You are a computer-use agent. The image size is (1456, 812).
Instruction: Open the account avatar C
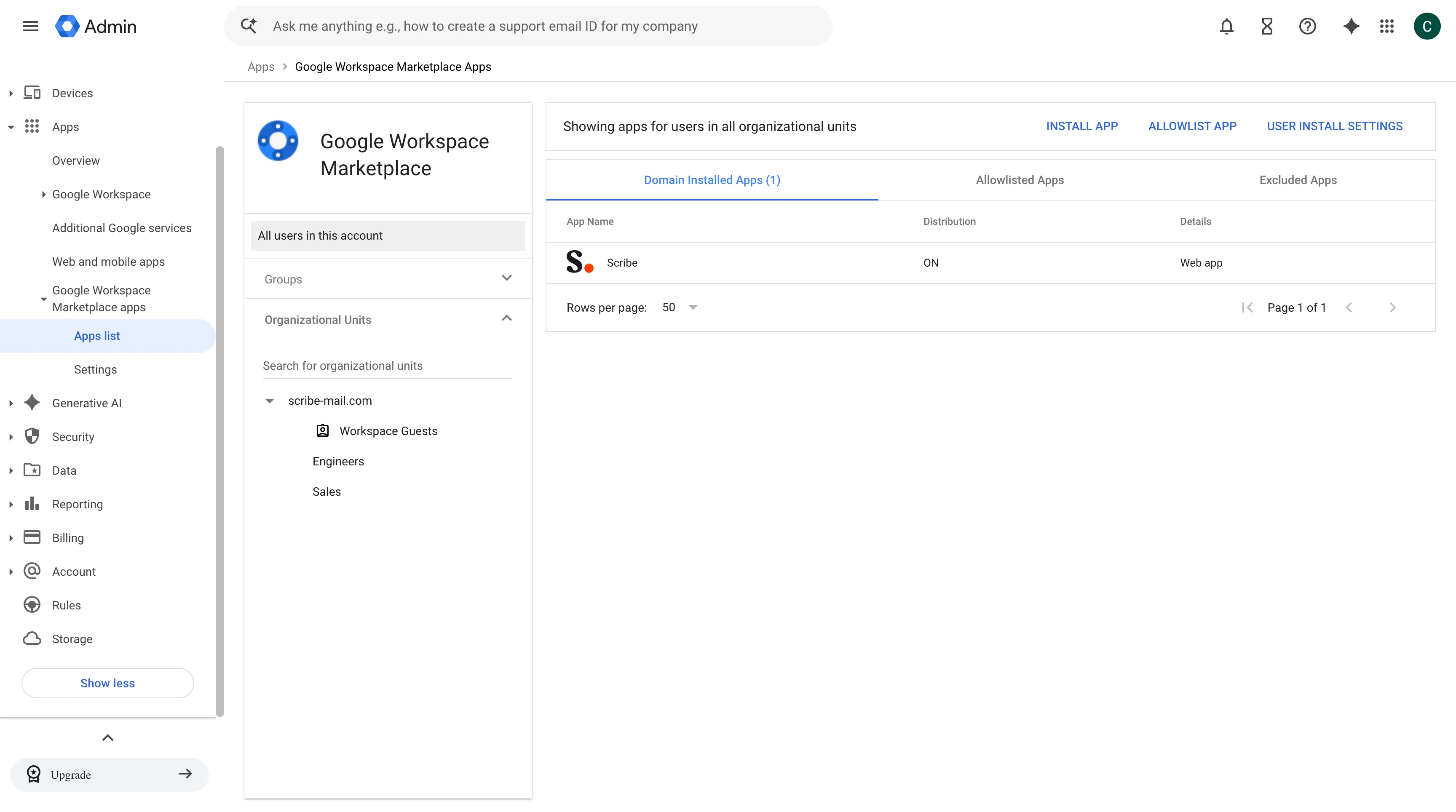point(1427,26)
